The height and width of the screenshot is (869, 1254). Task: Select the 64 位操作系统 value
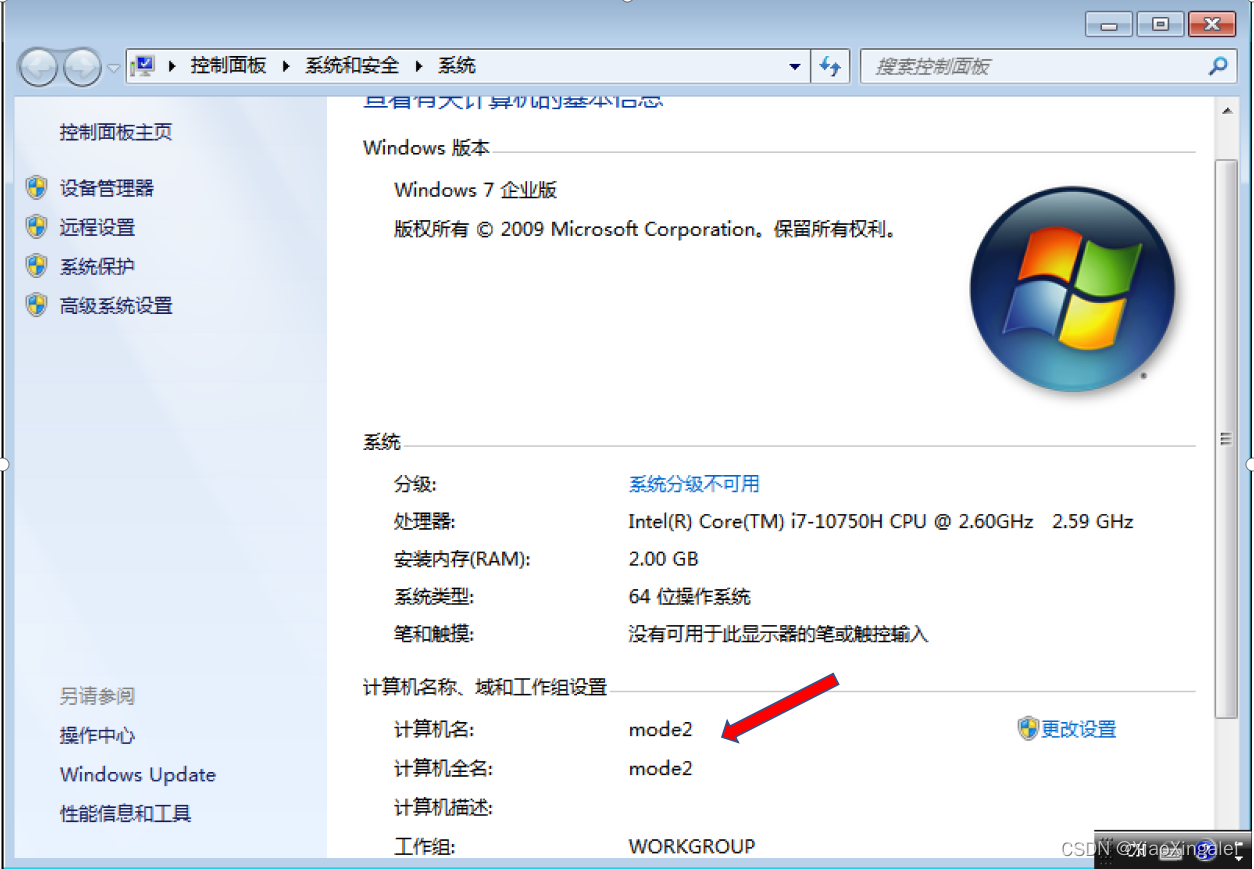pos(690,597)
